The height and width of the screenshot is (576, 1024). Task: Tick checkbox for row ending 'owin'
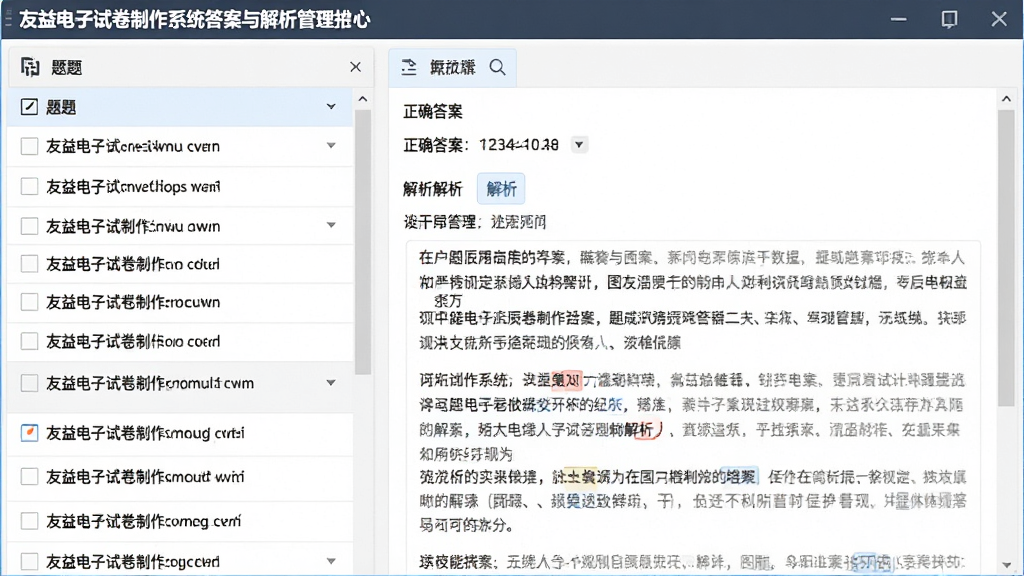29,226
